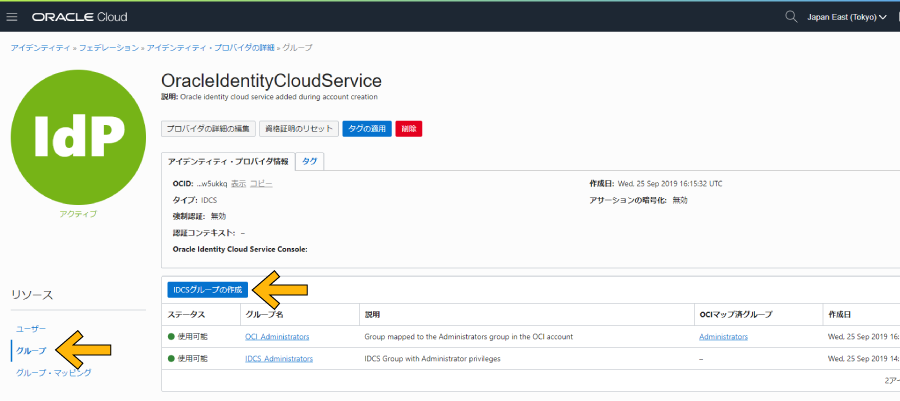Click the アクティブ status label
This screenshot has height=401, width=900.
click(x=78, y=214)
